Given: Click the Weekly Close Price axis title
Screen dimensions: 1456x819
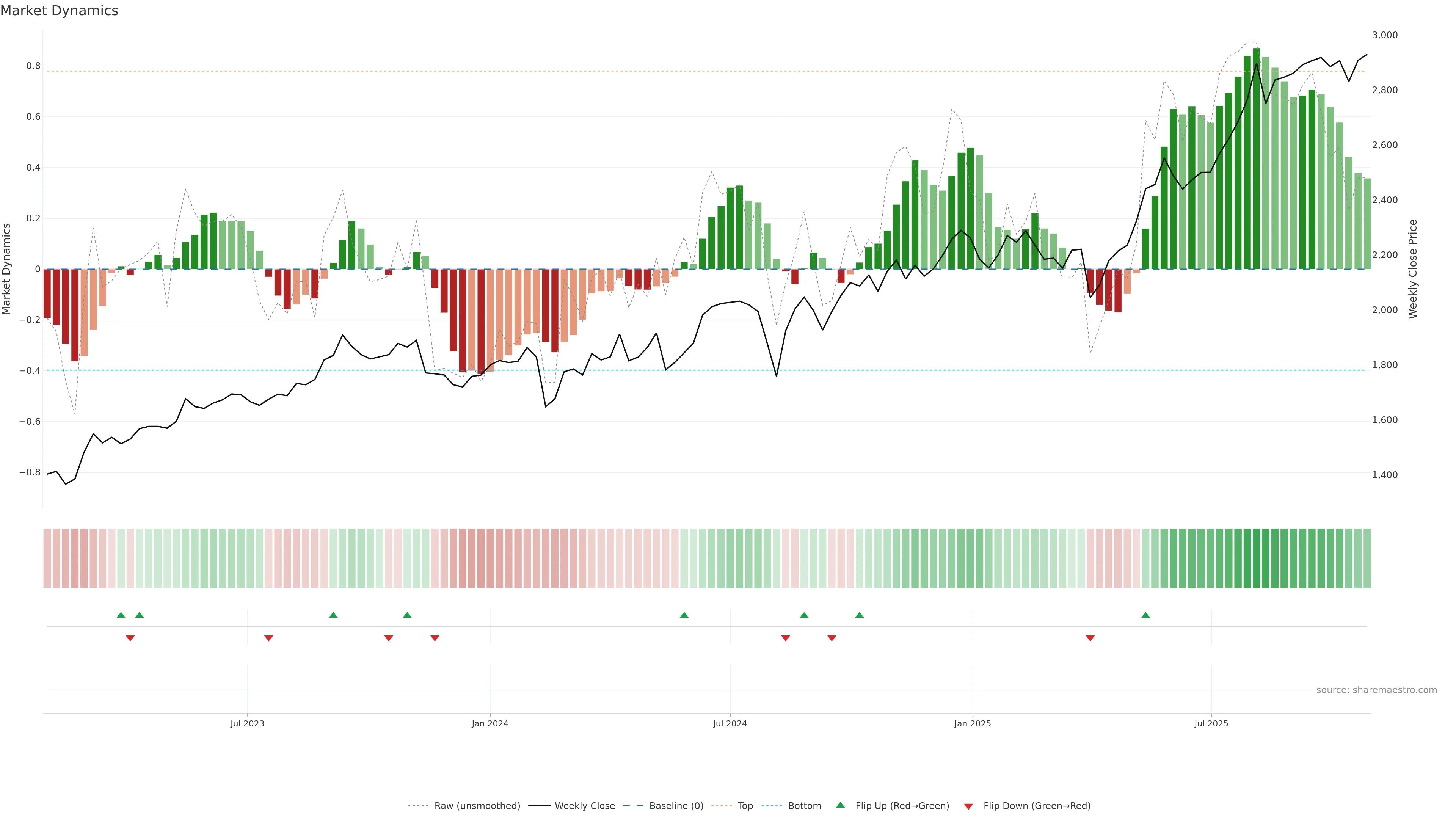Looking at the screenshot, I should point(1413,269).
